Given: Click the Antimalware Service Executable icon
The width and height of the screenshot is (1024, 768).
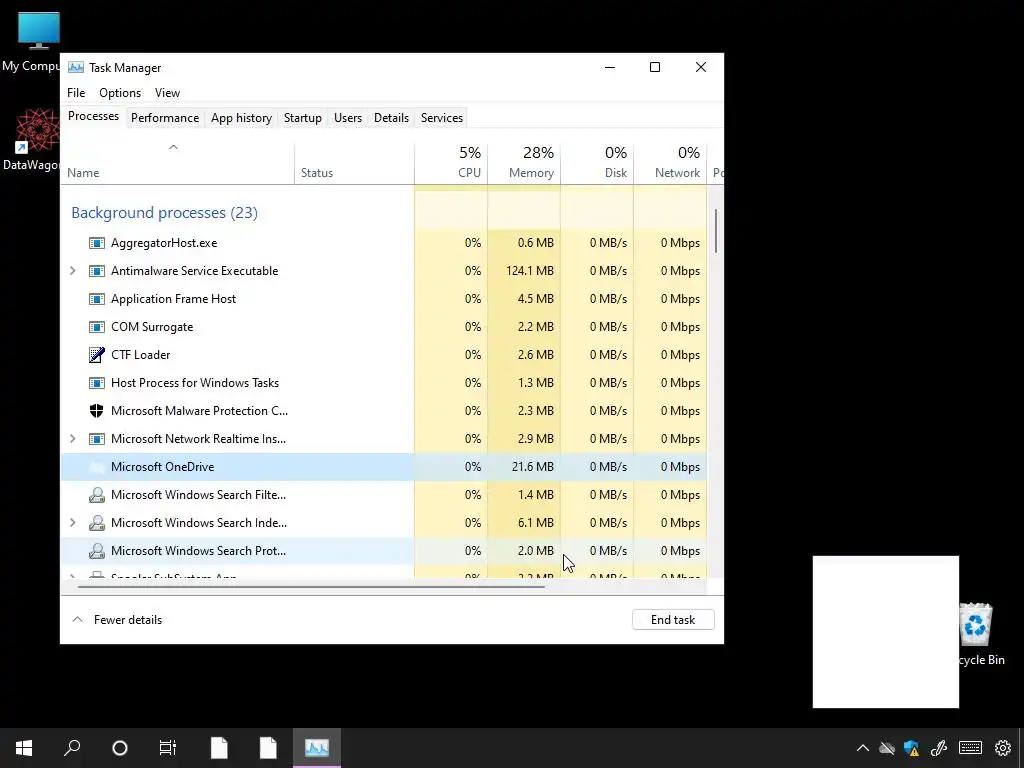Looking at the screenshot, I should tap(97, 271).
